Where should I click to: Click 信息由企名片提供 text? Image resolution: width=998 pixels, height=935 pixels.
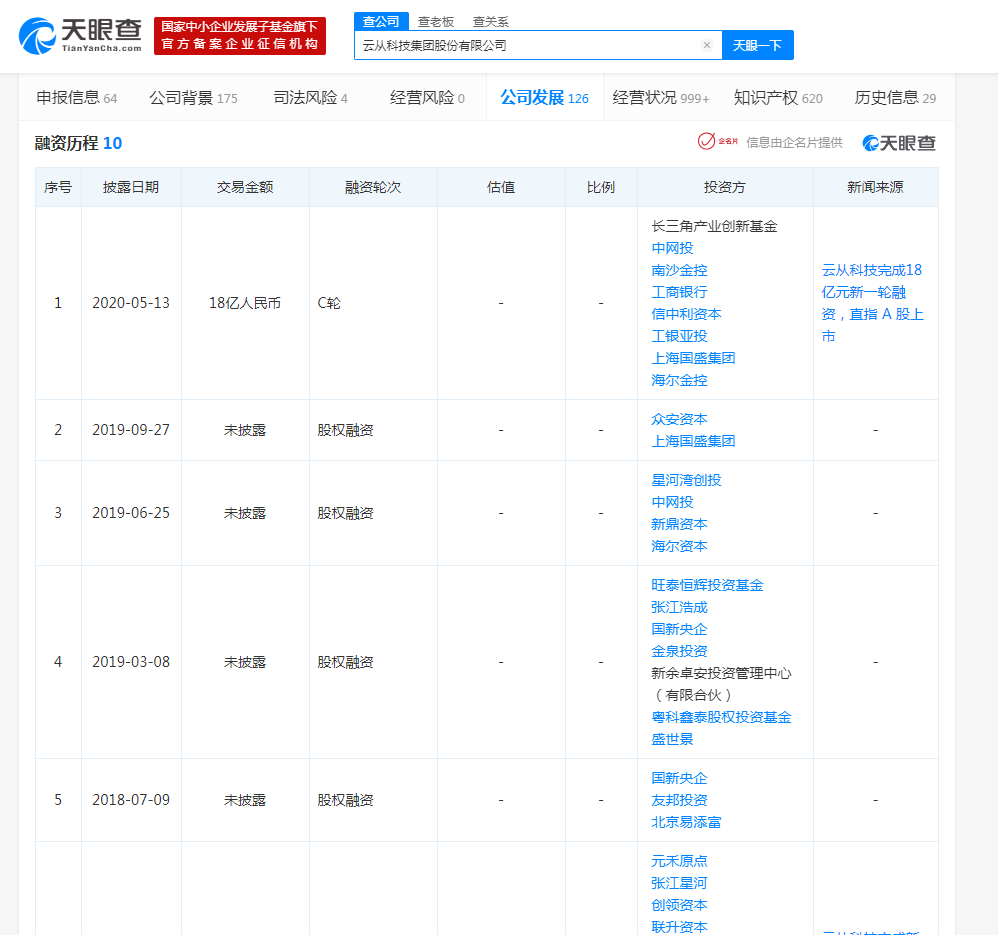point(794,143)
